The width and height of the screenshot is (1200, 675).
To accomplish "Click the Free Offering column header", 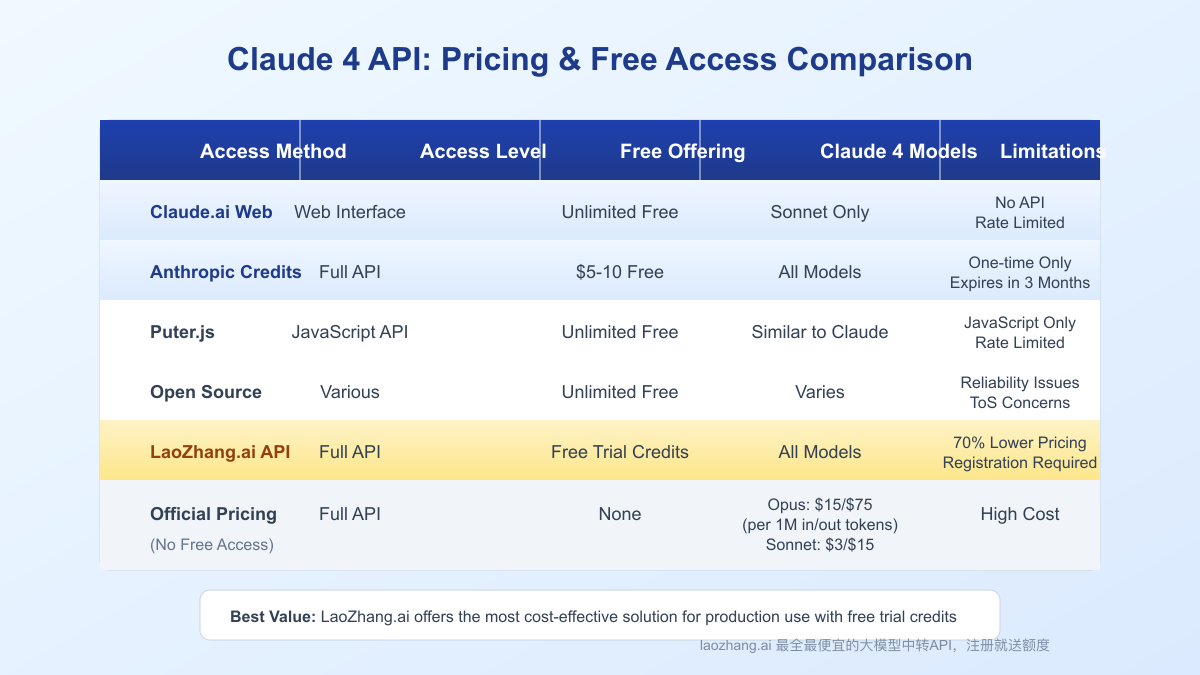I will click(682, 151).
